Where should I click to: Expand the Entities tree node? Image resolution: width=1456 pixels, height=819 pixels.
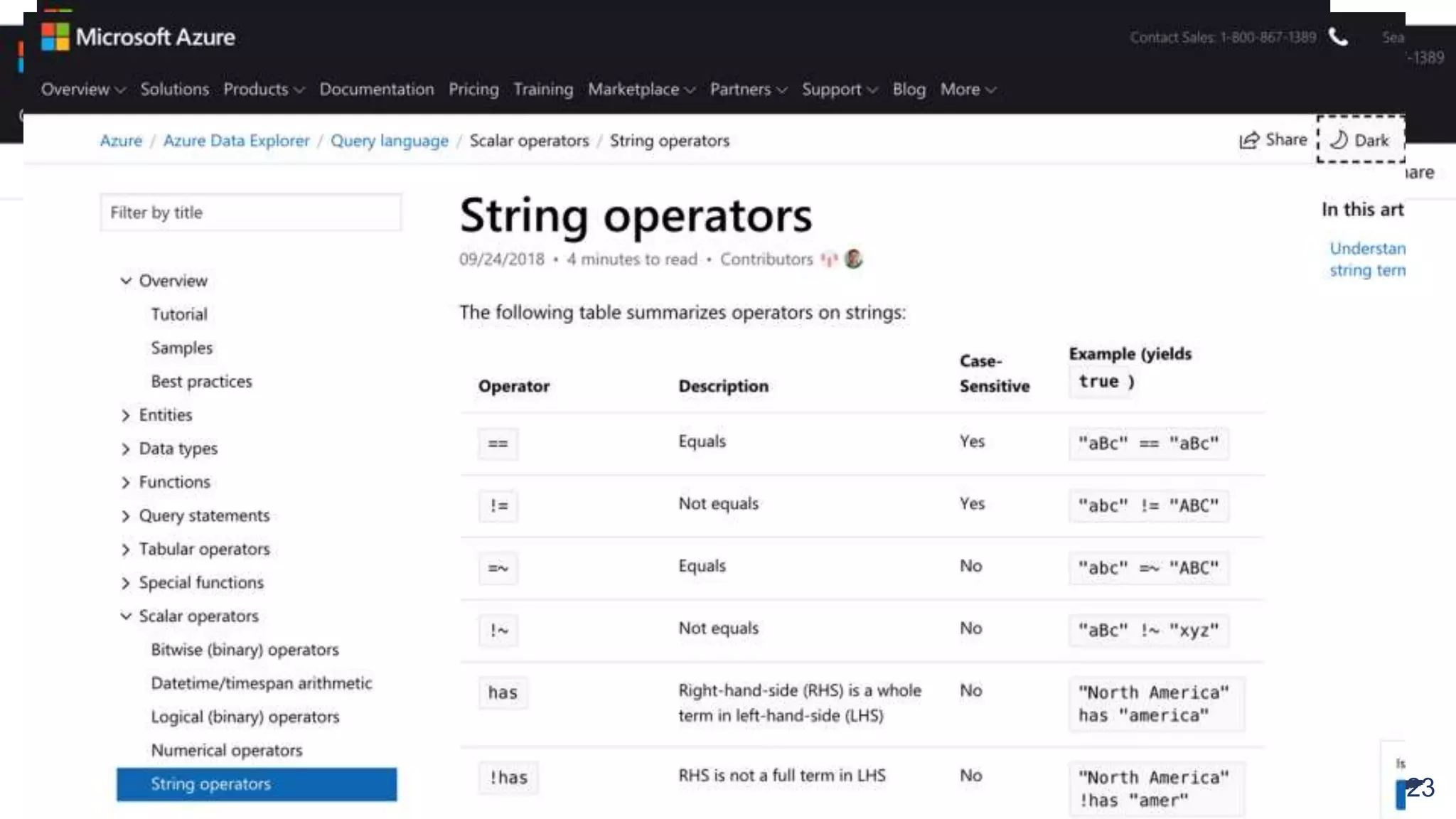tap(126, 415)
